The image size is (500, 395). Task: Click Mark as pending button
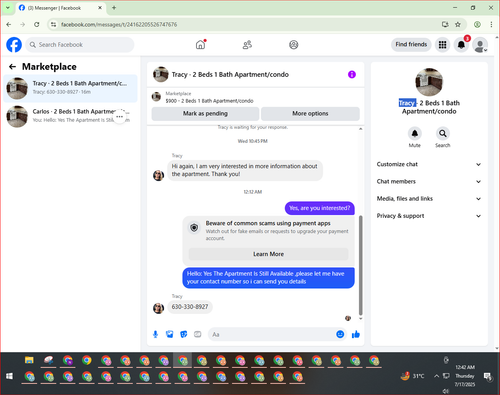coord(205,114)
